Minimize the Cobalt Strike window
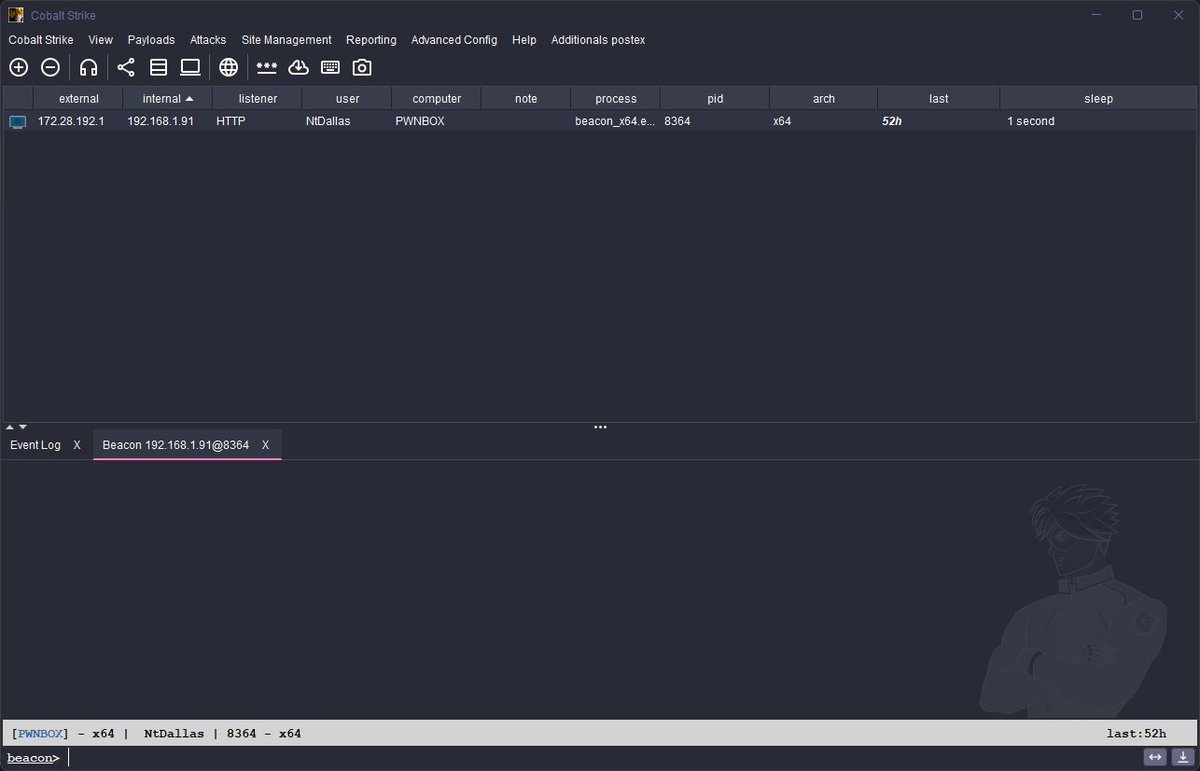This screenshot has width=1200, height=771. pos(1097,15)
